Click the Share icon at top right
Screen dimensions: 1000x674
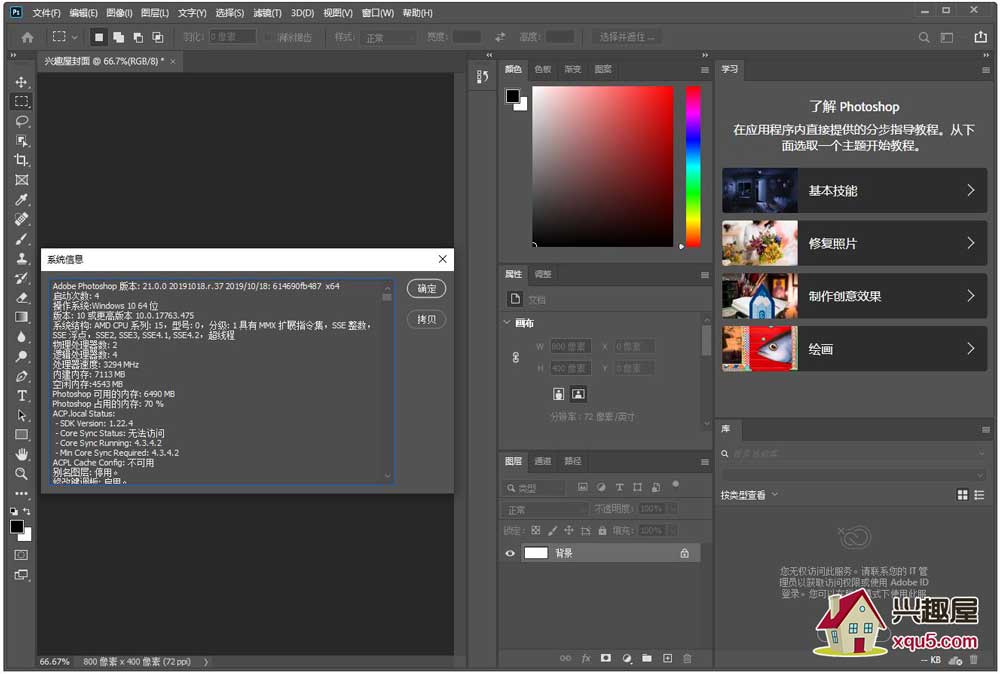pyautogui.click(x=980, y=37)
